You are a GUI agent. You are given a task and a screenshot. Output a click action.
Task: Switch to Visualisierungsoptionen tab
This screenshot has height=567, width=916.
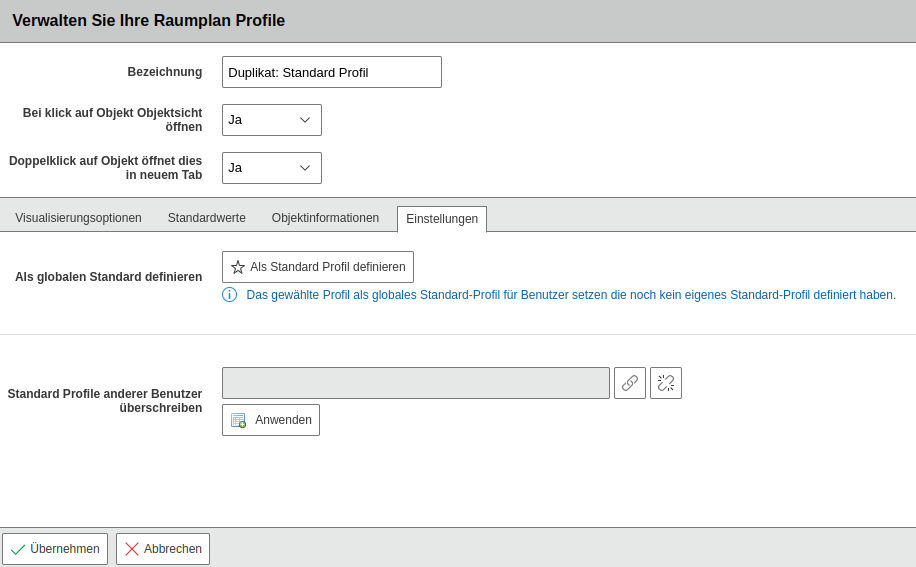tap(78, 218)
